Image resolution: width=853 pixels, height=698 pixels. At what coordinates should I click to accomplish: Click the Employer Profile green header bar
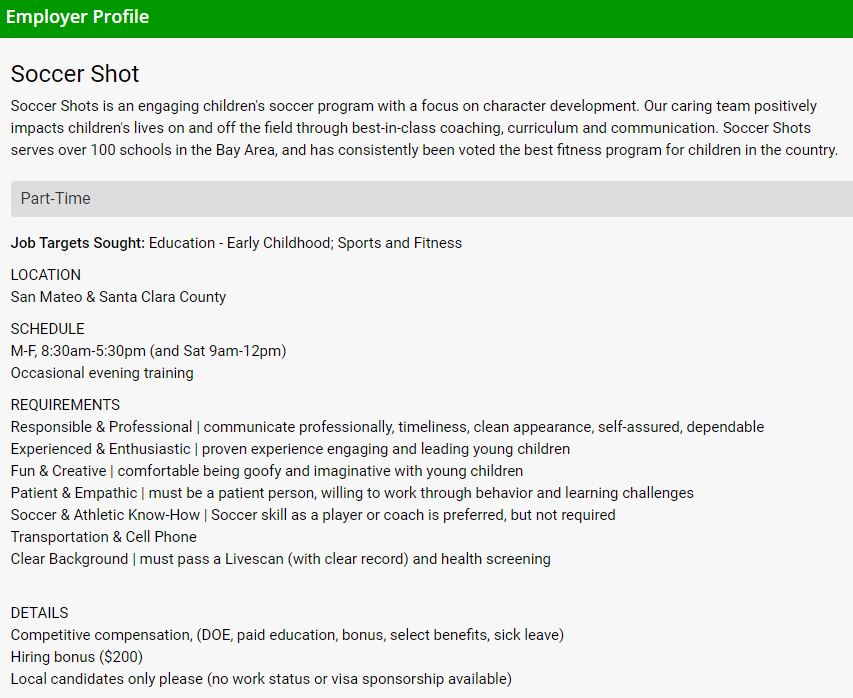click(x=426, y=18)
